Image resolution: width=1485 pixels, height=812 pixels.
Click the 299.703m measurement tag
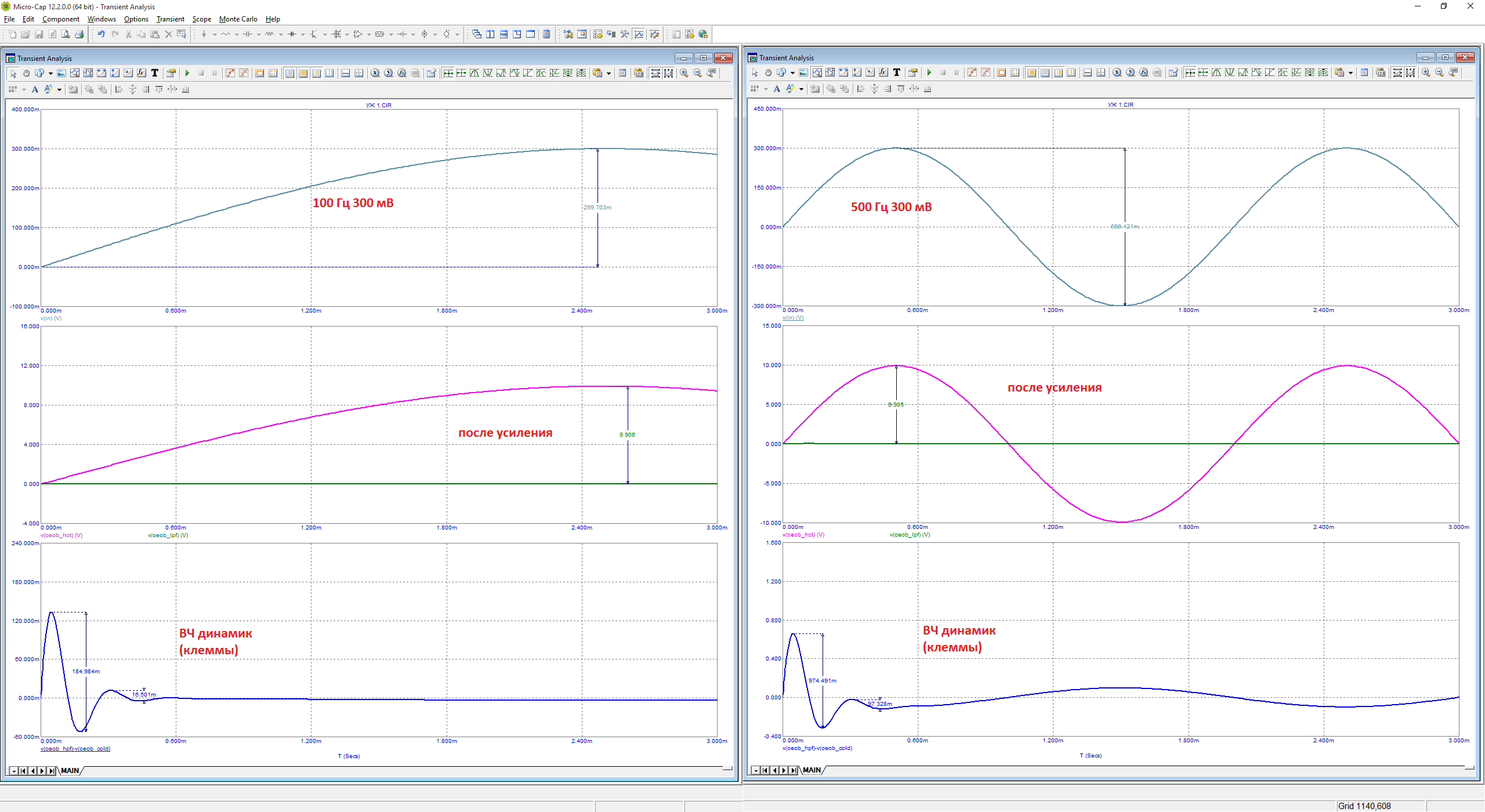597,208
